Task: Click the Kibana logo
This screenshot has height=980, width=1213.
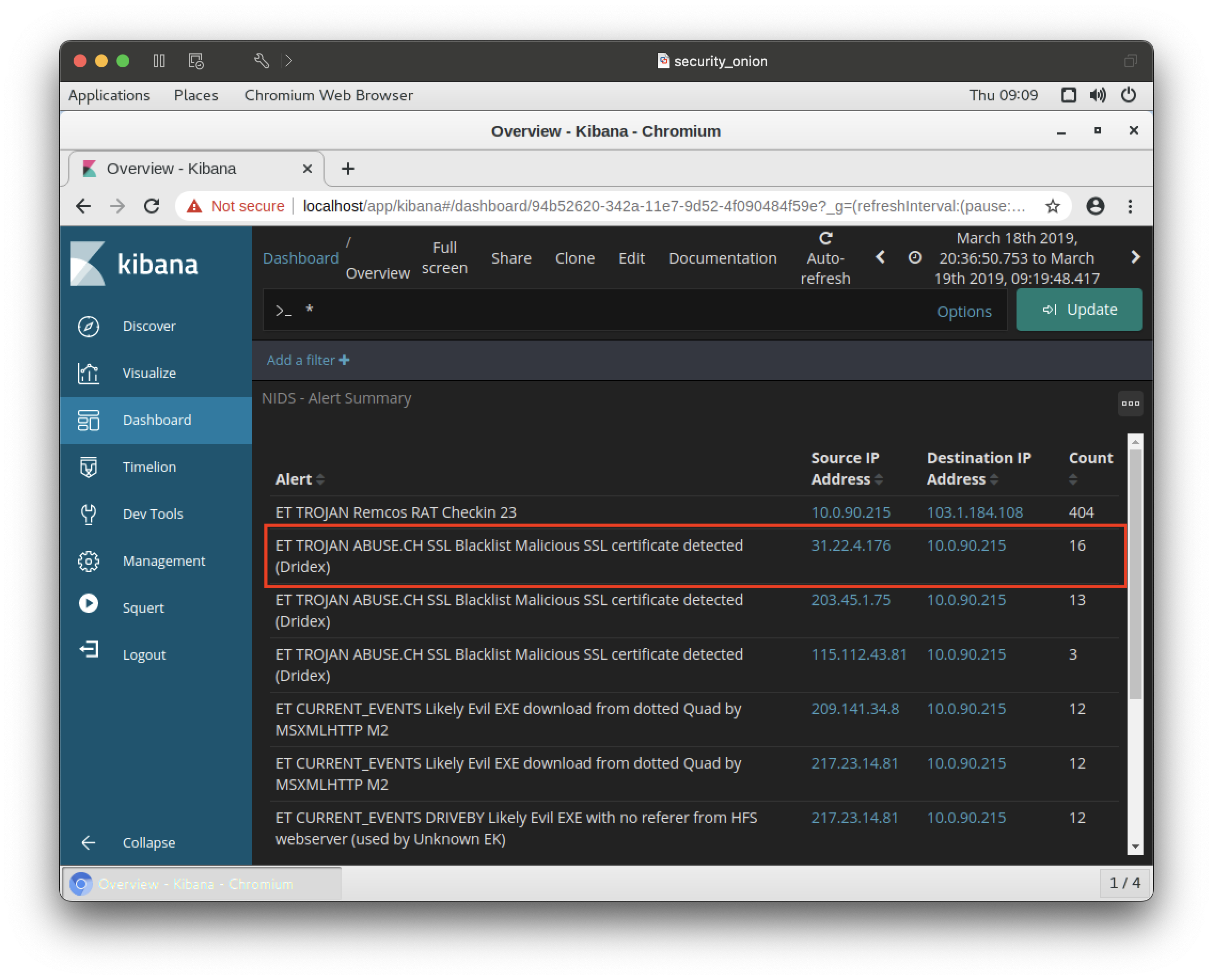Action: 134,264
